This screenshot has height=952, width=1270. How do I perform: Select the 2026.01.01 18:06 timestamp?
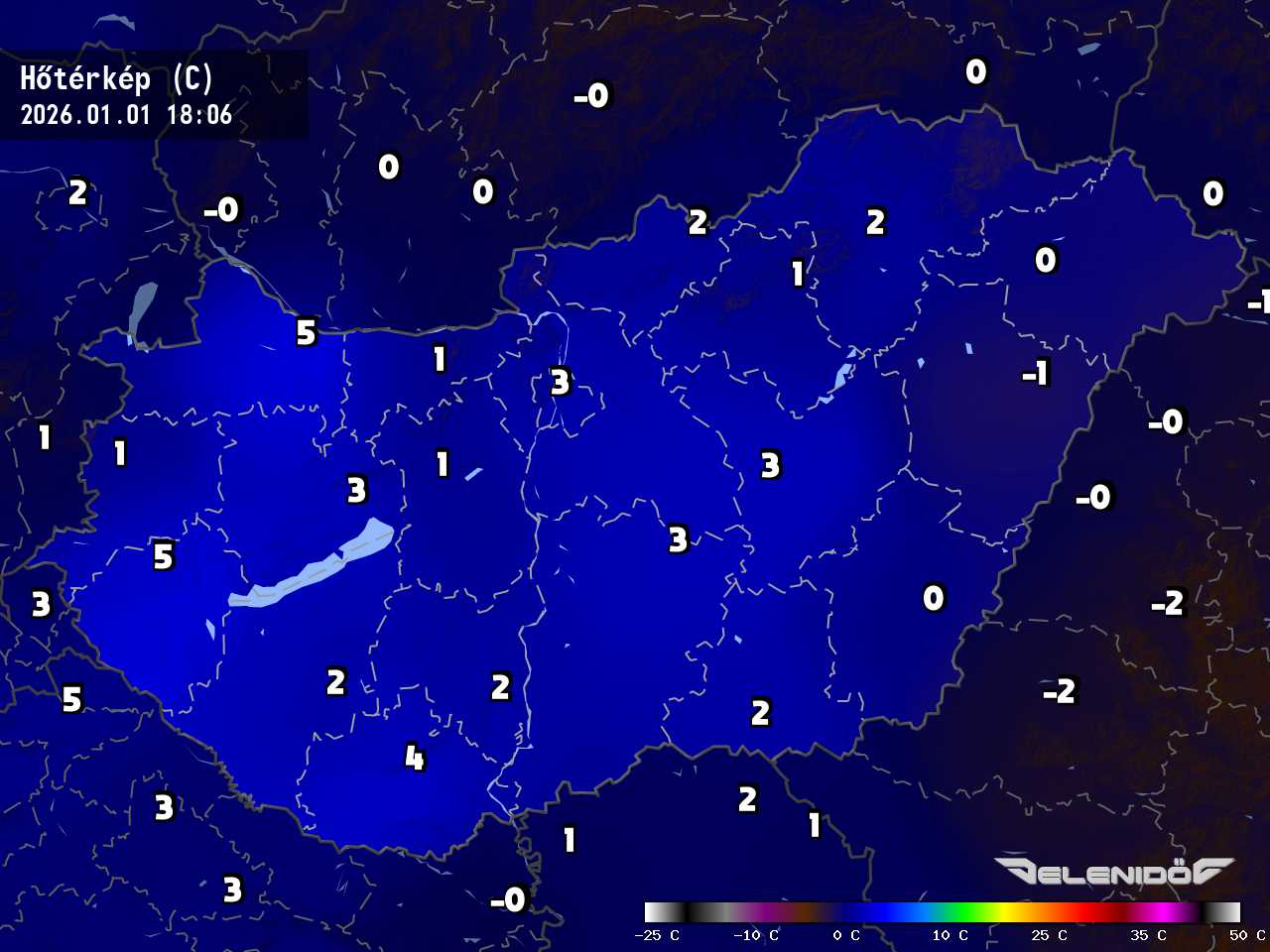coord(126,115)
